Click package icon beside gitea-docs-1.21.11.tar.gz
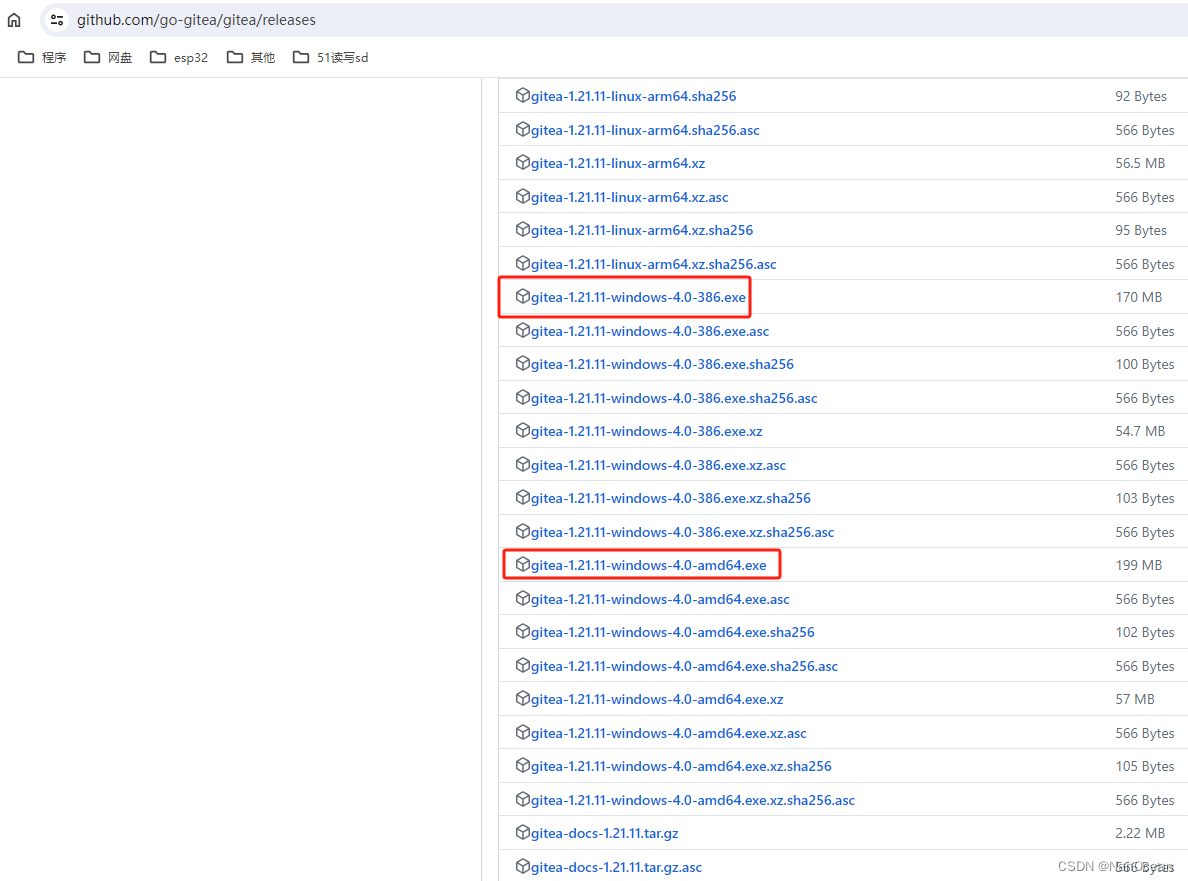Image resolution: width=1188 pixels, height=881 pixels. [522, 833]
